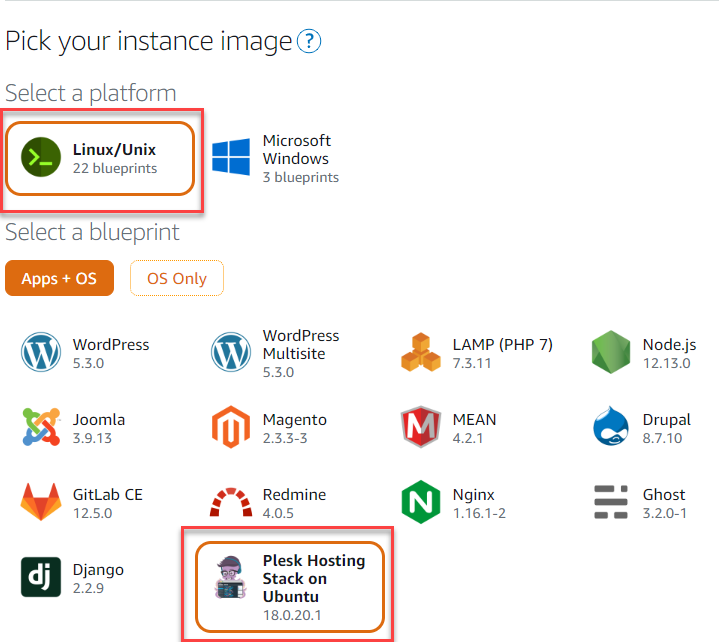Screen dimensions: 719x642
Task: Click version 12.5.0 under GitLab CE
Action: pyautogui.click(x=92, y=513)
